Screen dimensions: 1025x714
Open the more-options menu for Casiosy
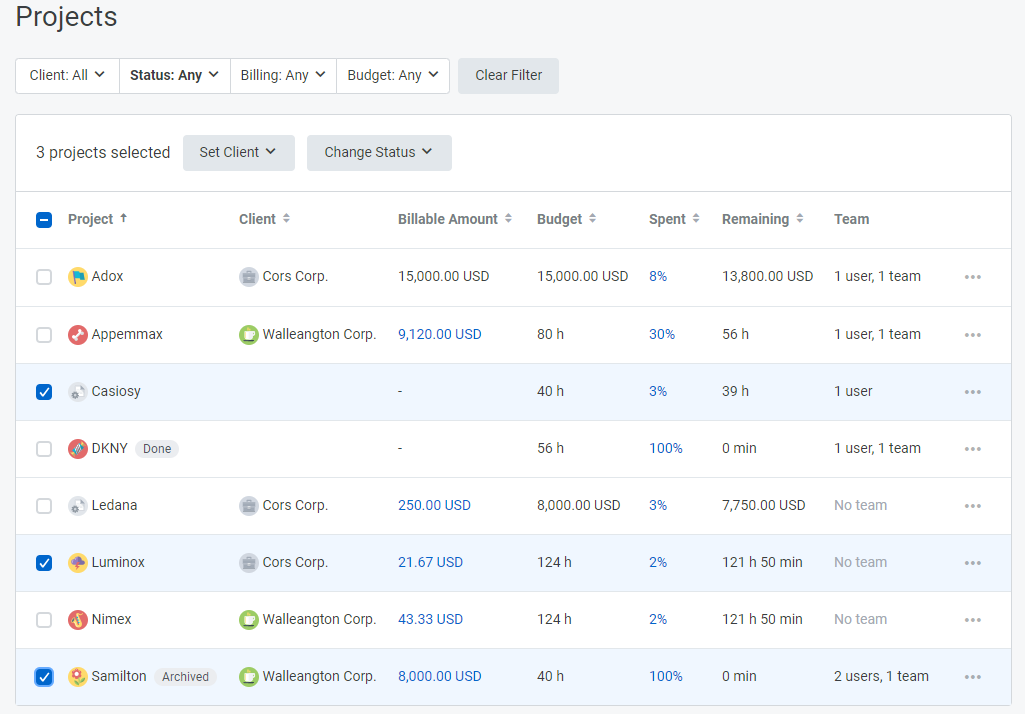(x=973, y=392)
